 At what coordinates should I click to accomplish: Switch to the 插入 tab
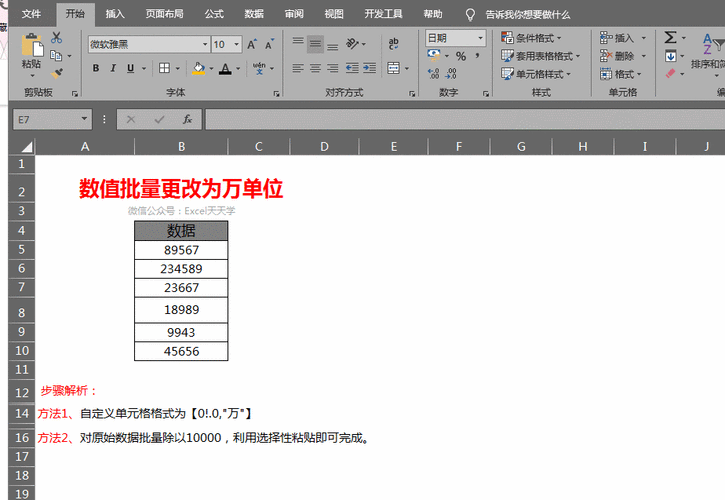[x=115, y=14]
